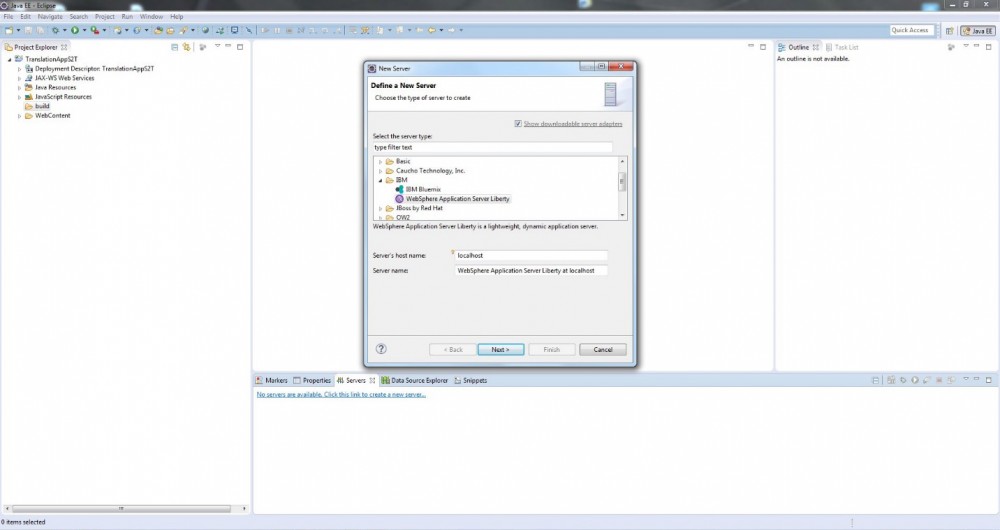This screenshot has height=530, width=1000.
Task: Collapse the IBM server folder
Action: (x=381, y=180)
